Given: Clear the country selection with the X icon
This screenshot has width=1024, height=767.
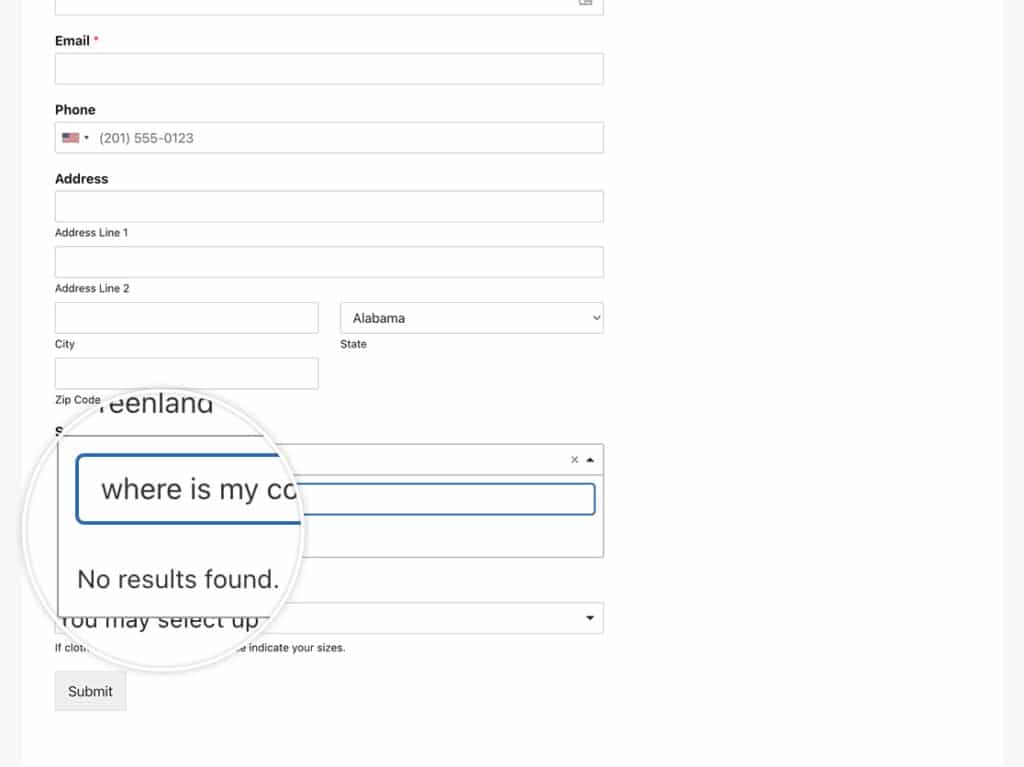Looking at the screenshot, I should click(575, 459).
